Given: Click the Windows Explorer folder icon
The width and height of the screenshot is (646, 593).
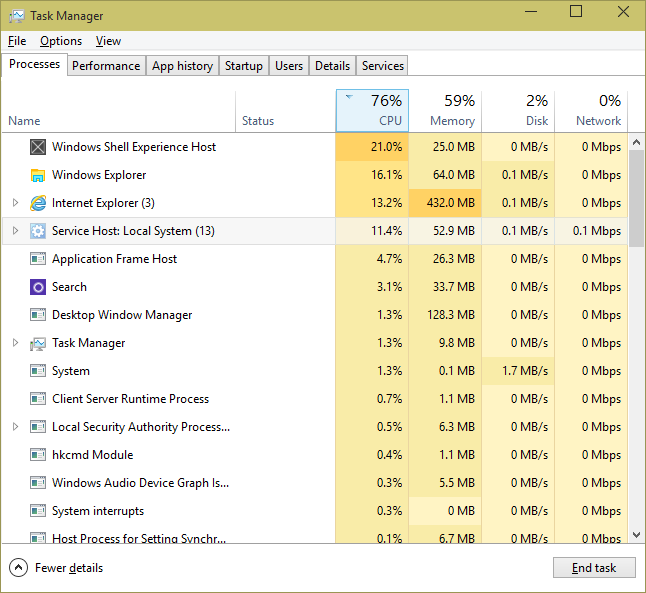Looking at the screenshot, I should (x=38, y=175).
